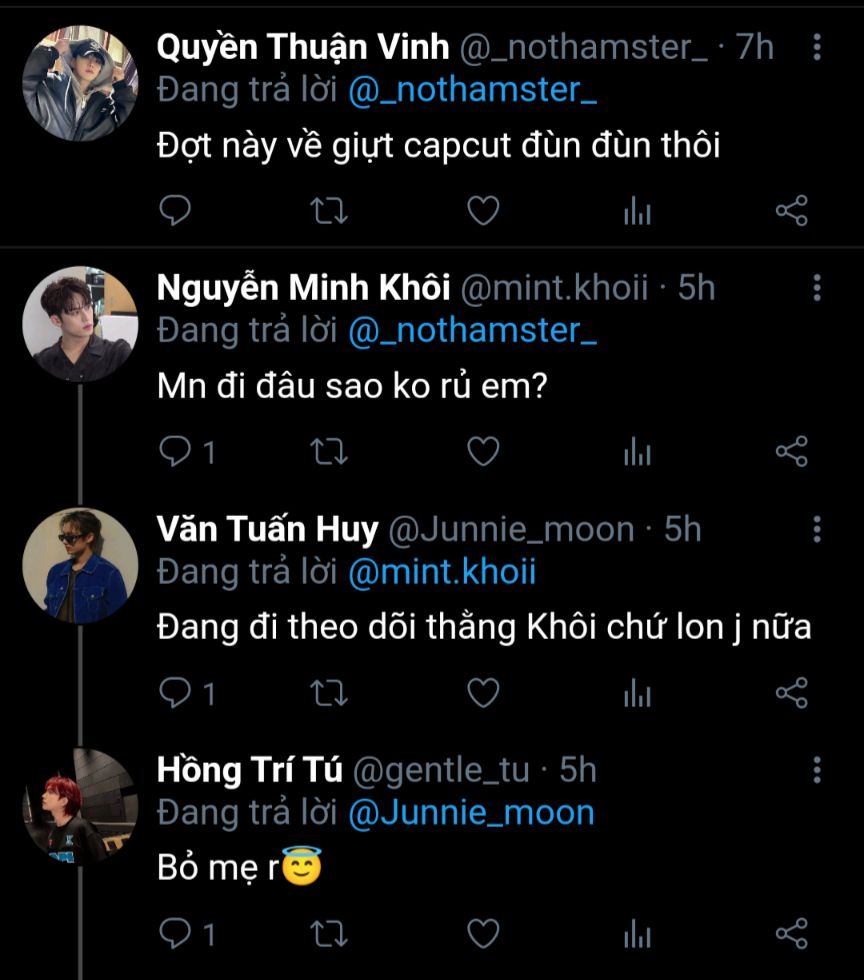Like Văn Tuấn Huy's tweet

point(484,693)
